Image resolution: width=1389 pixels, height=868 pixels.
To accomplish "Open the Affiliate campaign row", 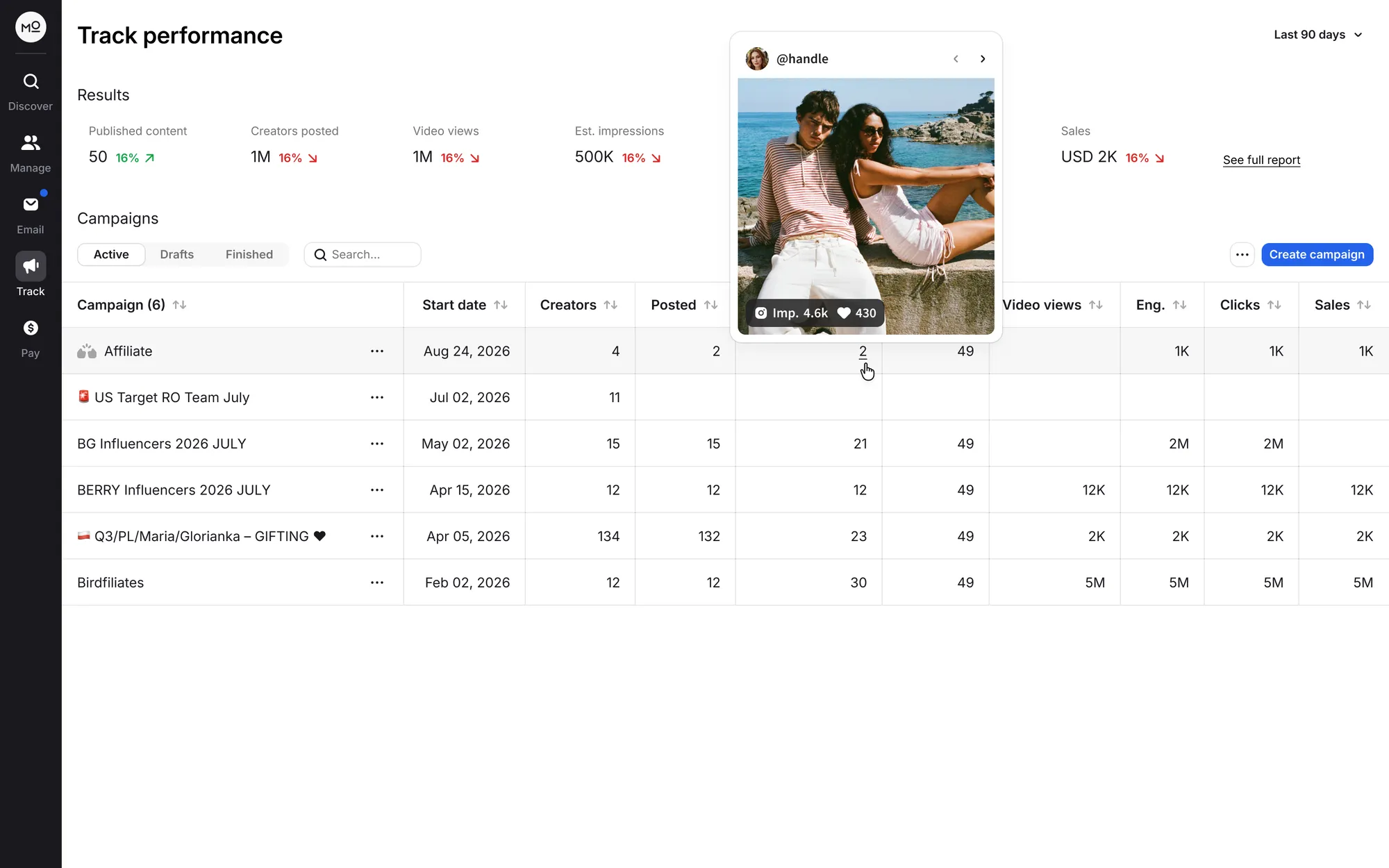I will [x=725, y=351].
